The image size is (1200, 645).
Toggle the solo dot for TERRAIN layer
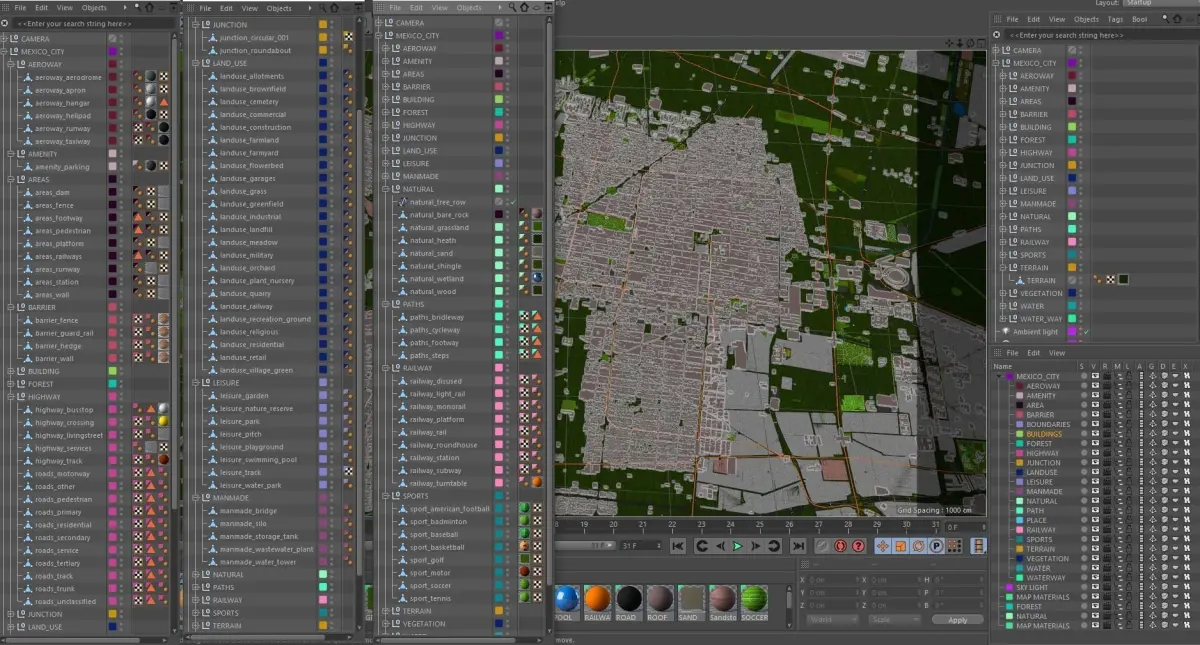[x=1084, y=549]
